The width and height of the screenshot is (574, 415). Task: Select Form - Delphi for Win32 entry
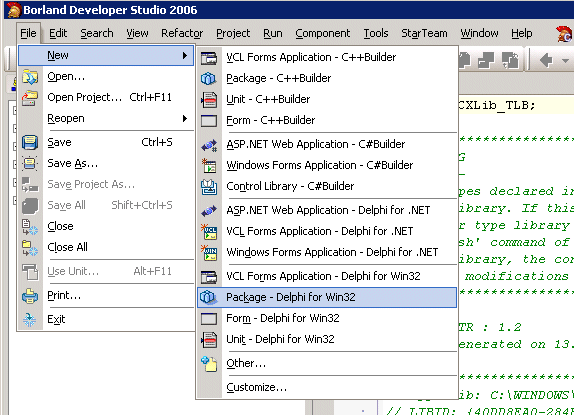pos(327,318)
